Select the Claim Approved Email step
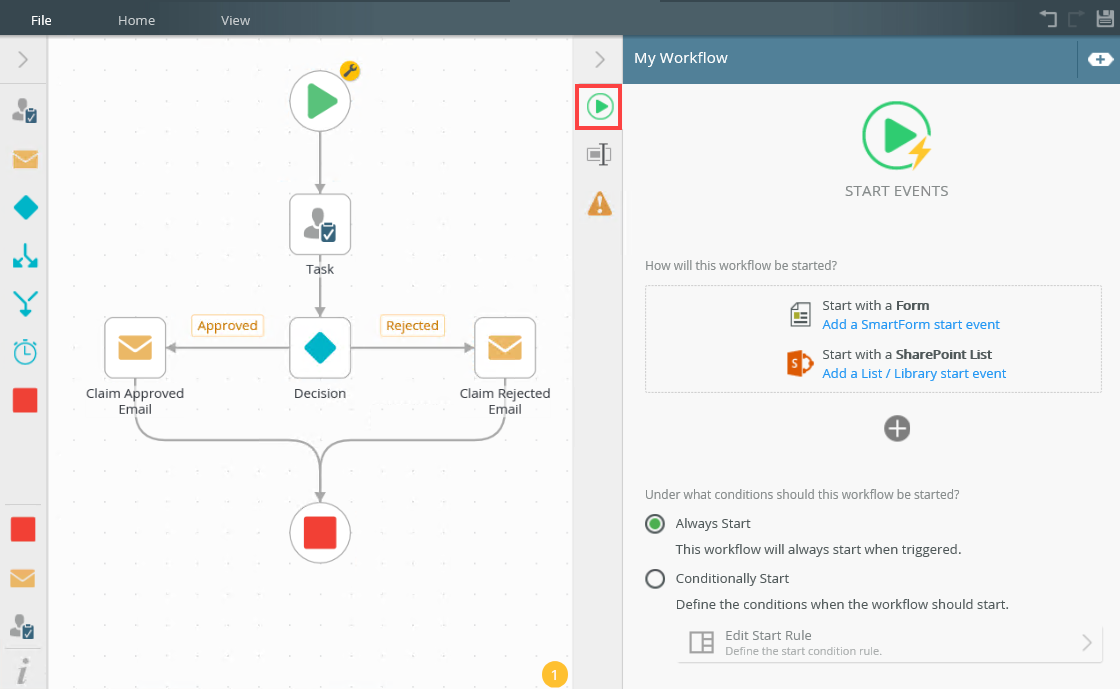1120x689 pixels. (x=135, y=348)
